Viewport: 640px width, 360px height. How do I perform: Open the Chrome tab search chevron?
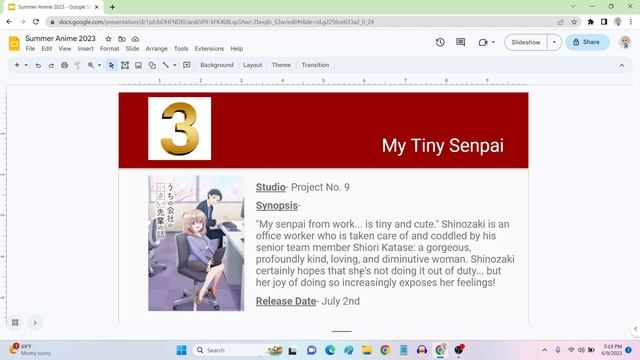pyautogui.click(x=573, y=7)
